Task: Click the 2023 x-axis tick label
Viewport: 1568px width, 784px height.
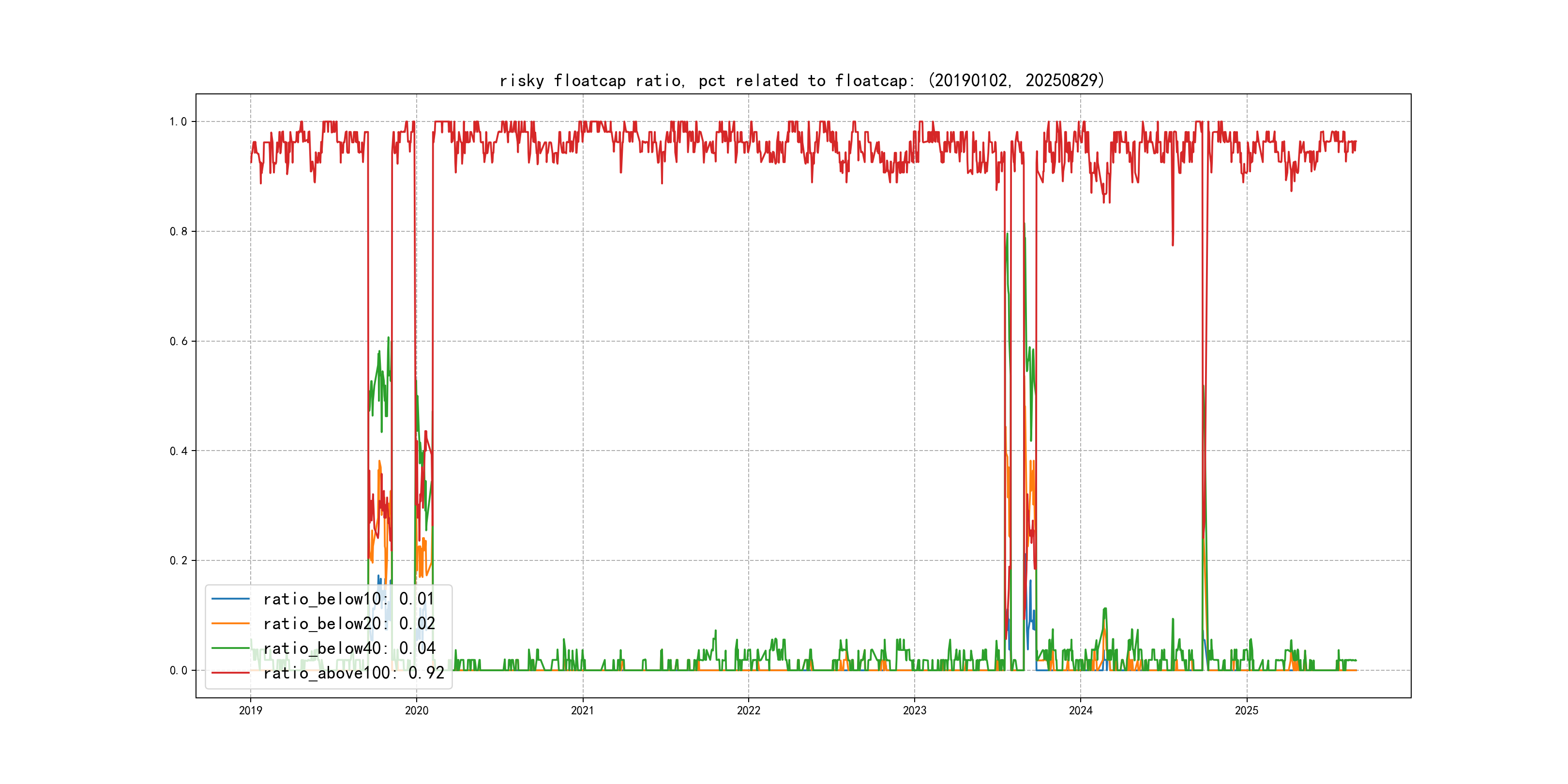Action: [x=914, y=710]
